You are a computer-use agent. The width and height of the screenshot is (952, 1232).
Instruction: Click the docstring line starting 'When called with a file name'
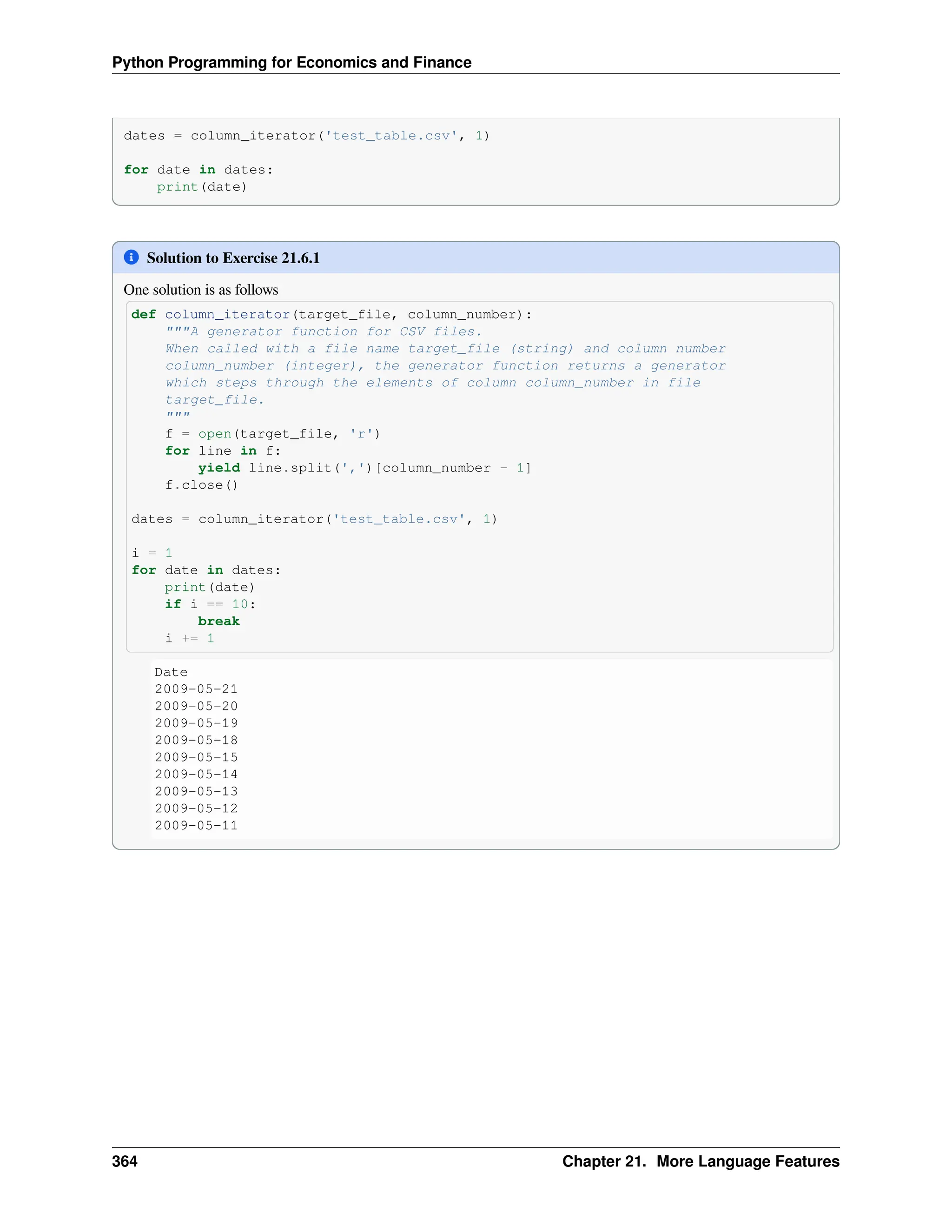click(445, 349)
